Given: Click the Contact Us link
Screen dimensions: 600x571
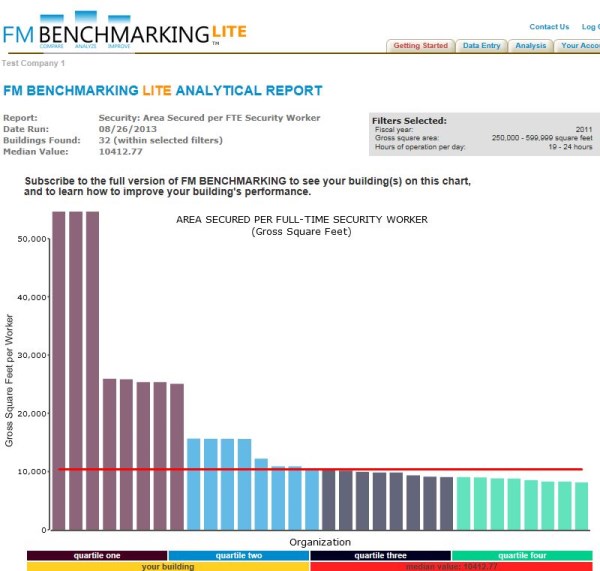Looking at the screenshot, I should [549, 27].
